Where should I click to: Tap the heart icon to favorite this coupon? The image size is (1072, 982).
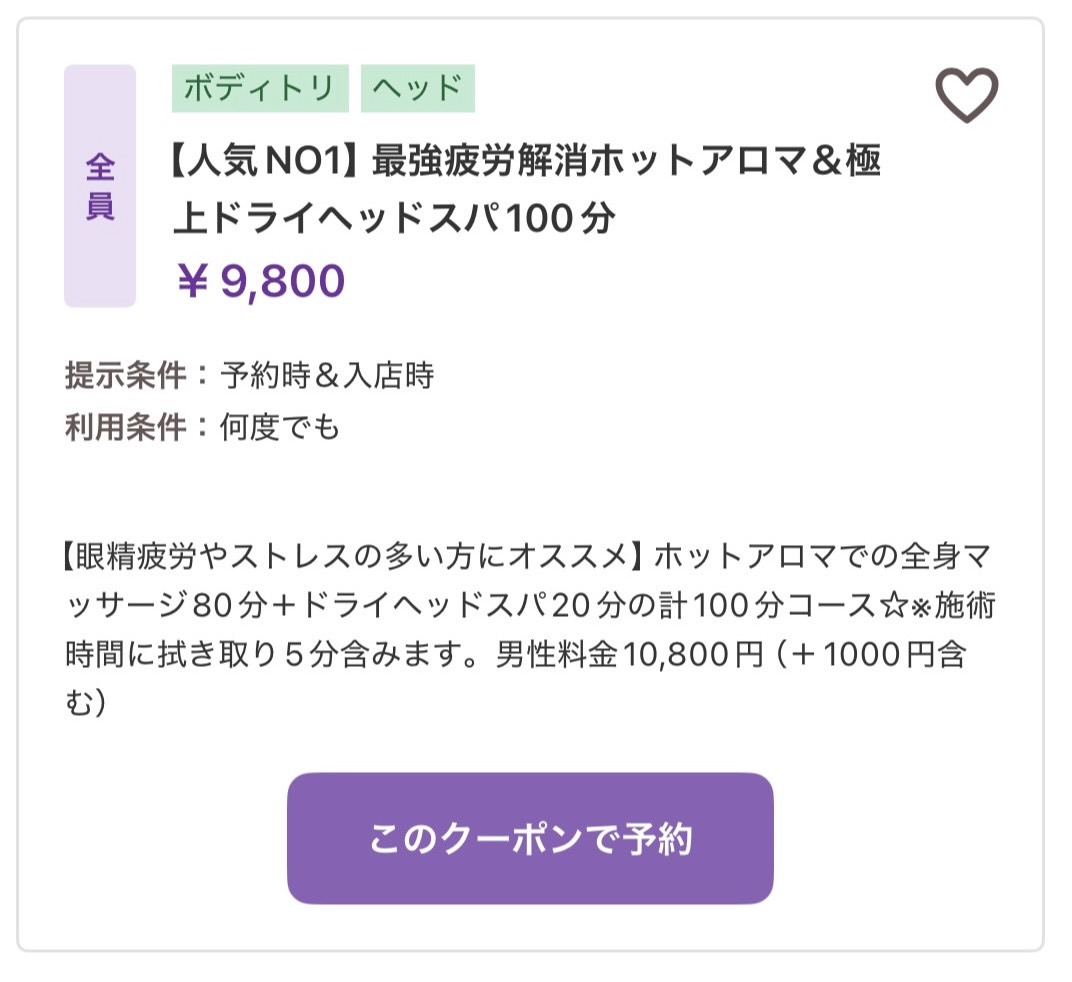pos(967,95)
